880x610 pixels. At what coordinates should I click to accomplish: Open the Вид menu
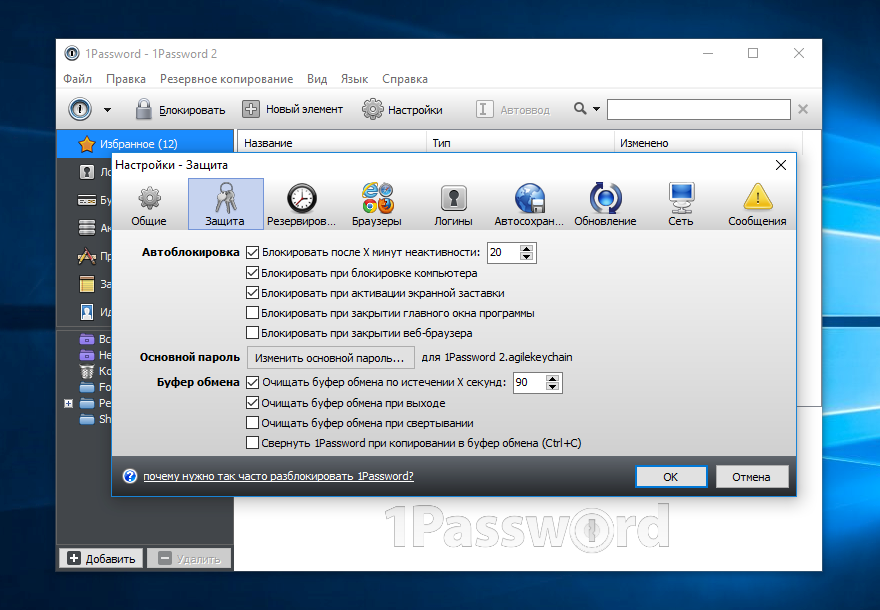[317, 79]
